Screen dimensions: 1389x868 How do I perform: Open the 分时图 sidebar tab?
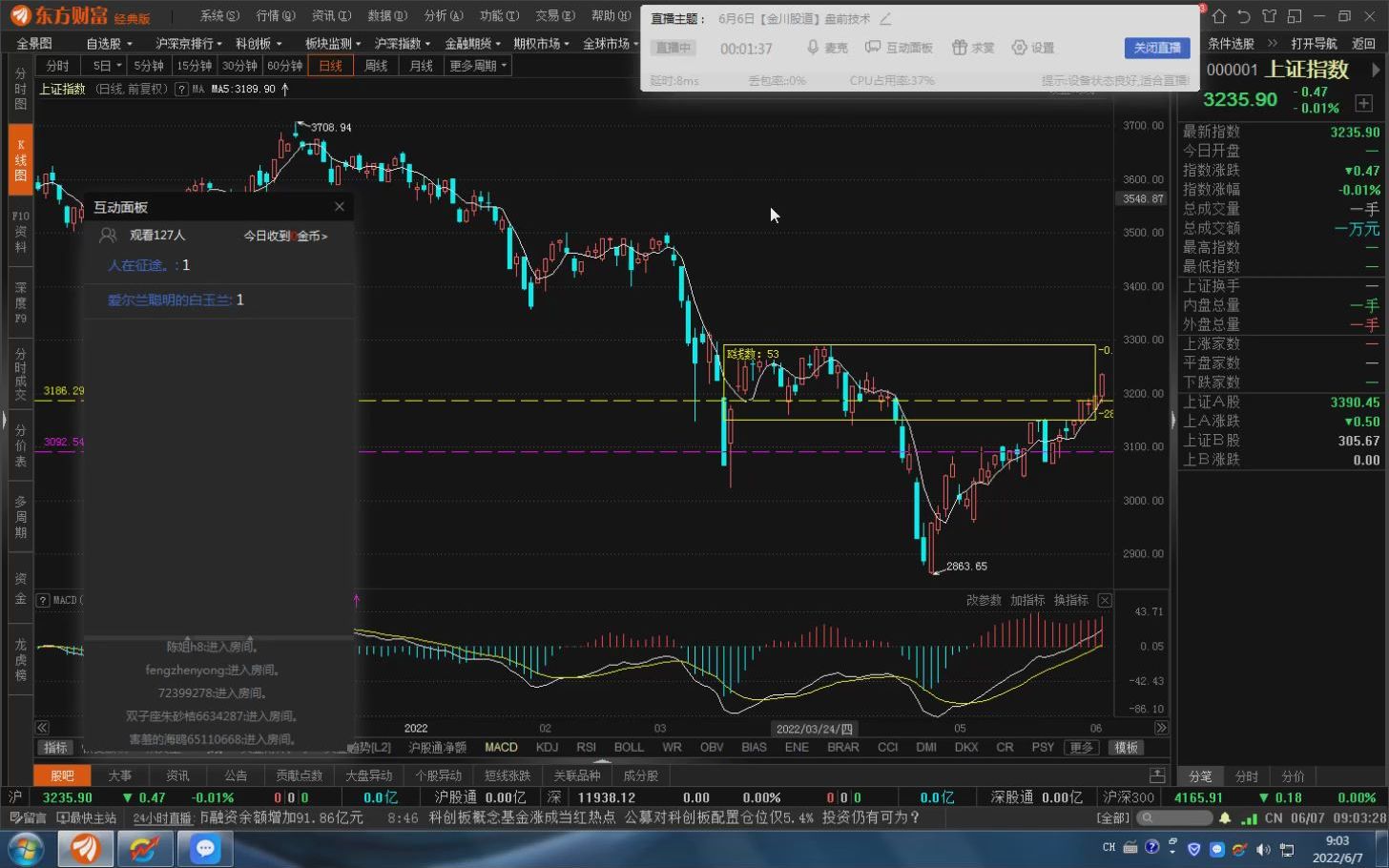tap(20, 89)
